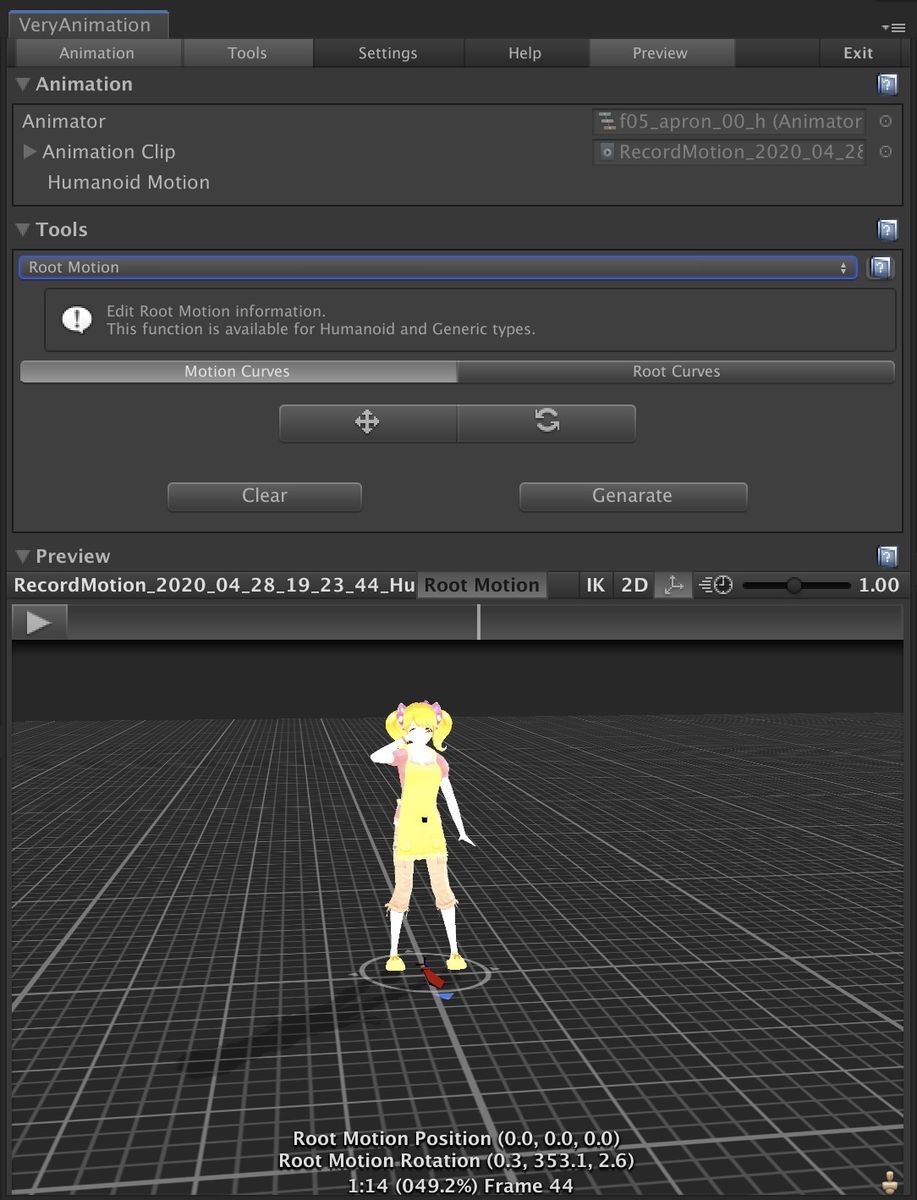
Task: Select the Animation Clip object picker circle
Action: (885, 152)
